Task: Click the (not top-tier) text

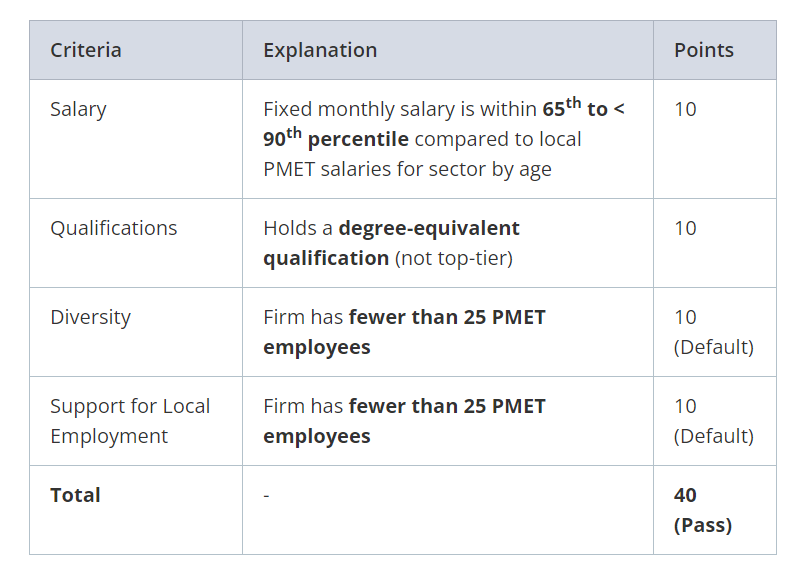Action: [x=453, y=258]
